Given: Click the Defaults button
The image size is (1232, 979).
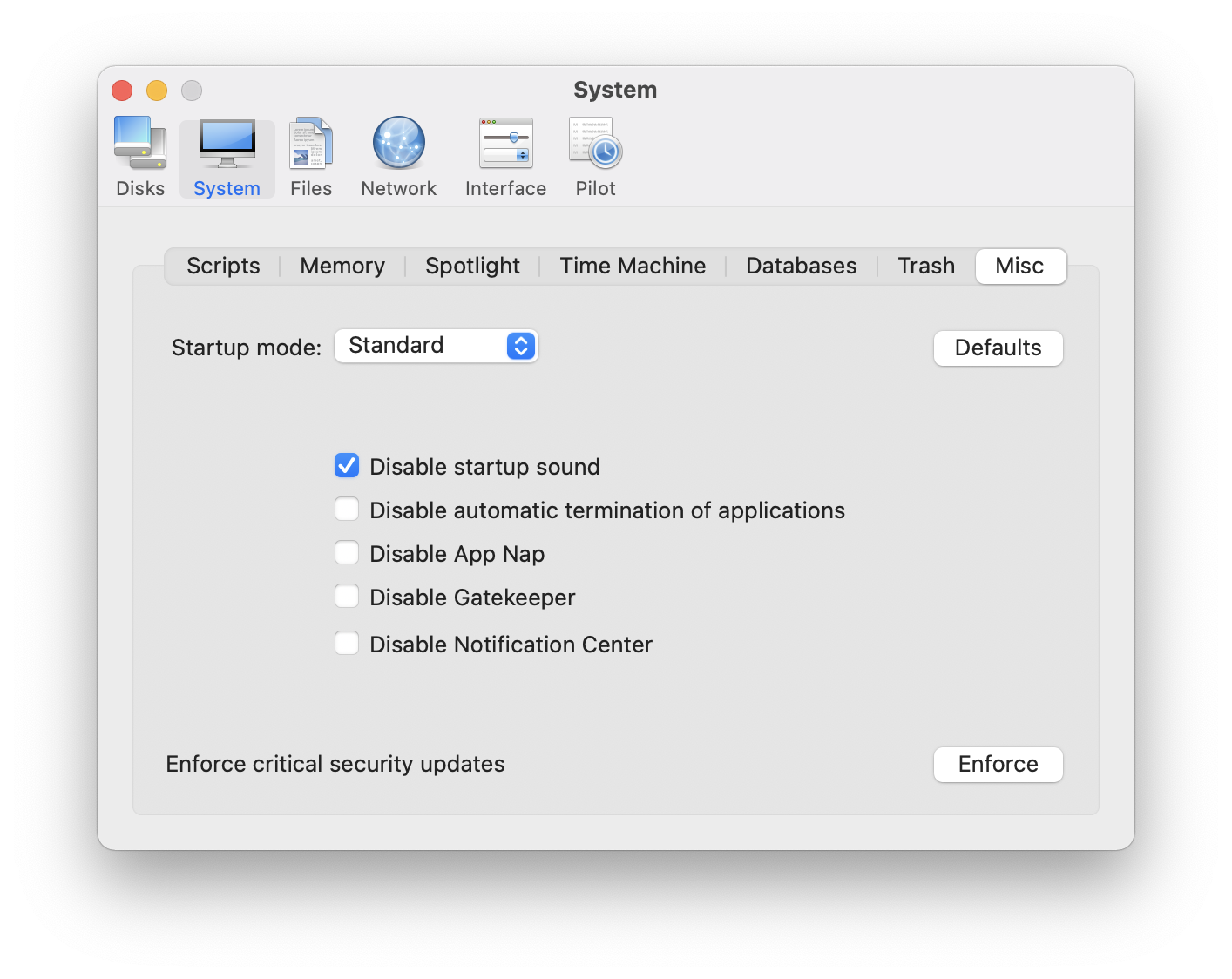Looking at the screenshot, I should pos(998,348).
